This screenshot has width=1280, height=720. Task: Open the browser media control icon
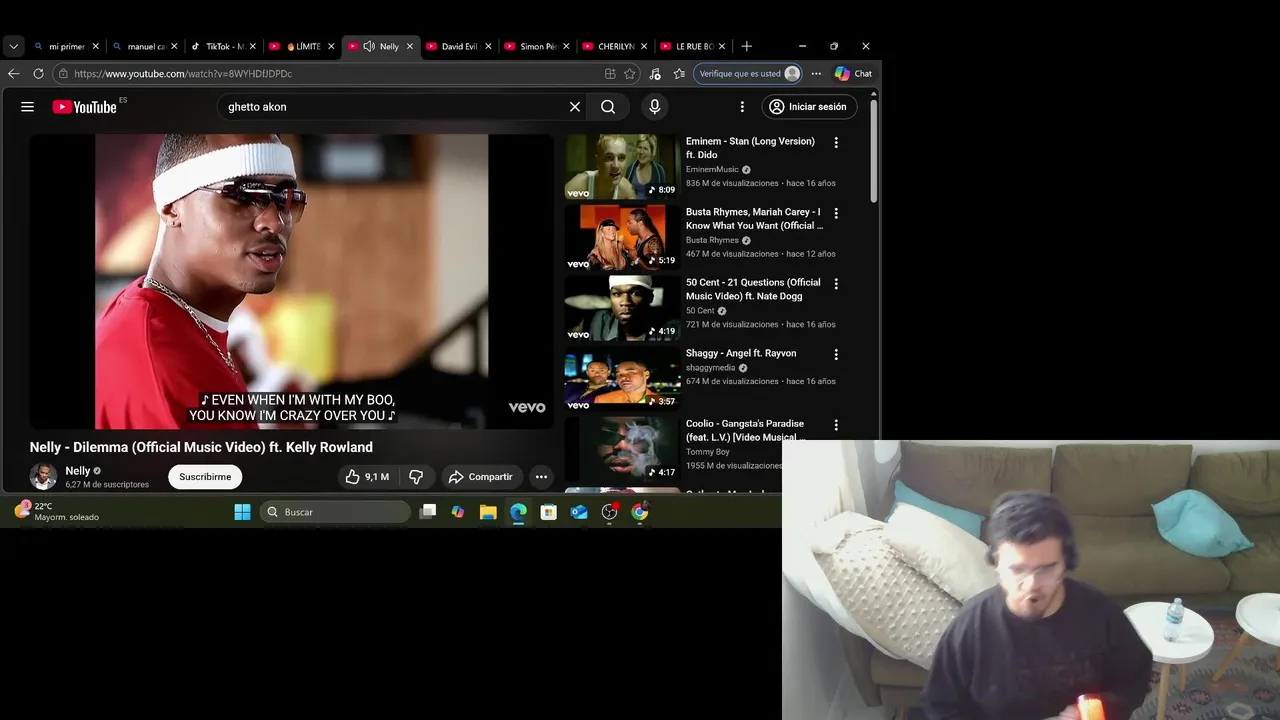(x=655, y=73)
